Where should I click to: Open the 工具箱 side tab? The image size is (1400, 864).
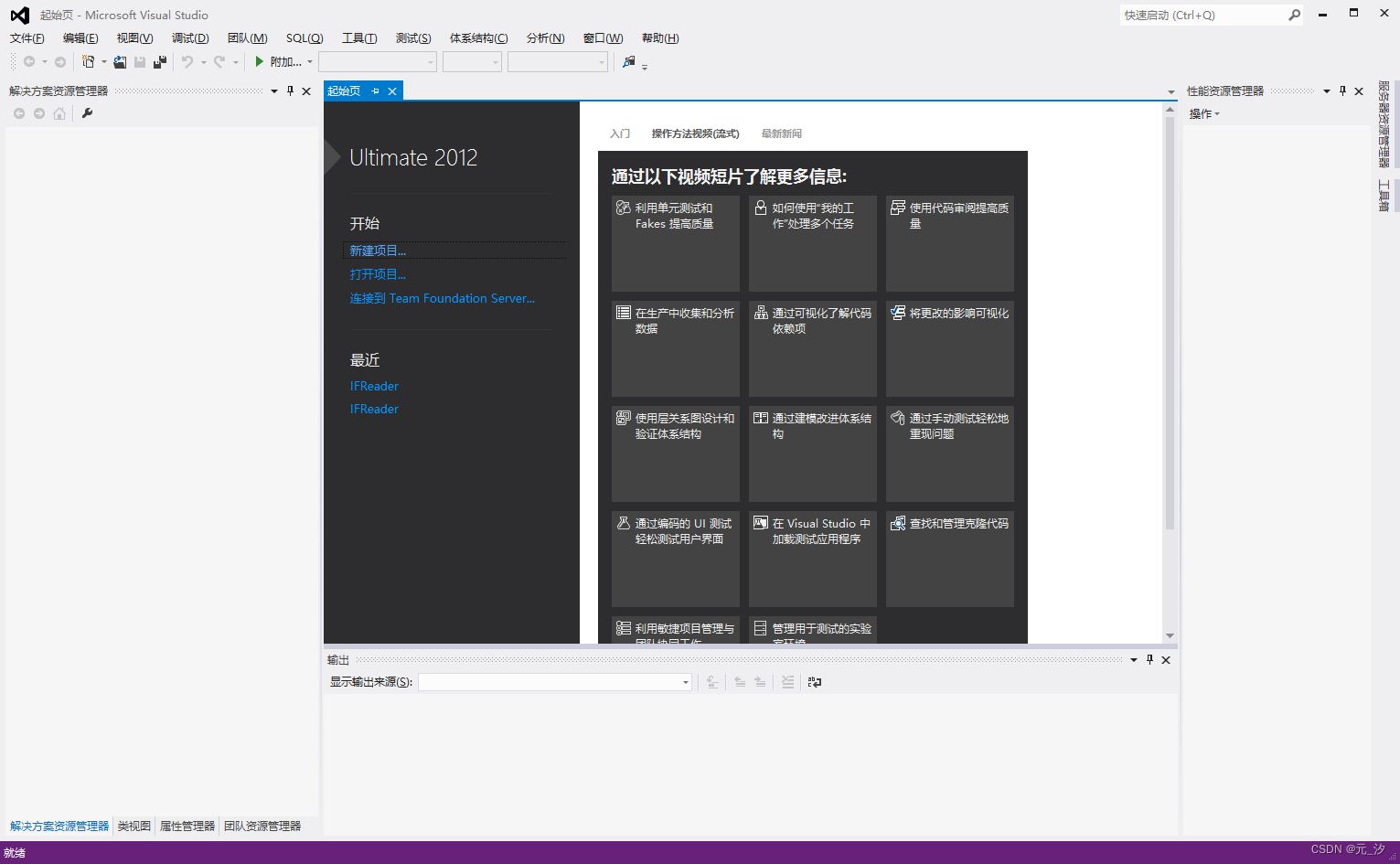(1384, 196)
